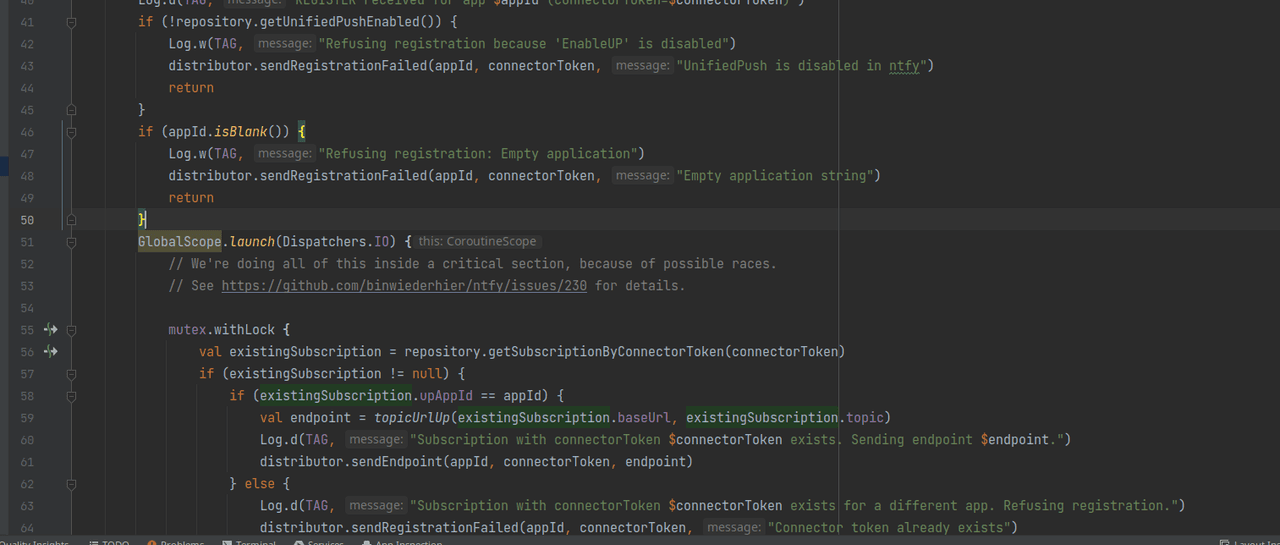Click the message: hint on line 60
This screenshot has height=545, width=1280.
(x=375, y=439)
